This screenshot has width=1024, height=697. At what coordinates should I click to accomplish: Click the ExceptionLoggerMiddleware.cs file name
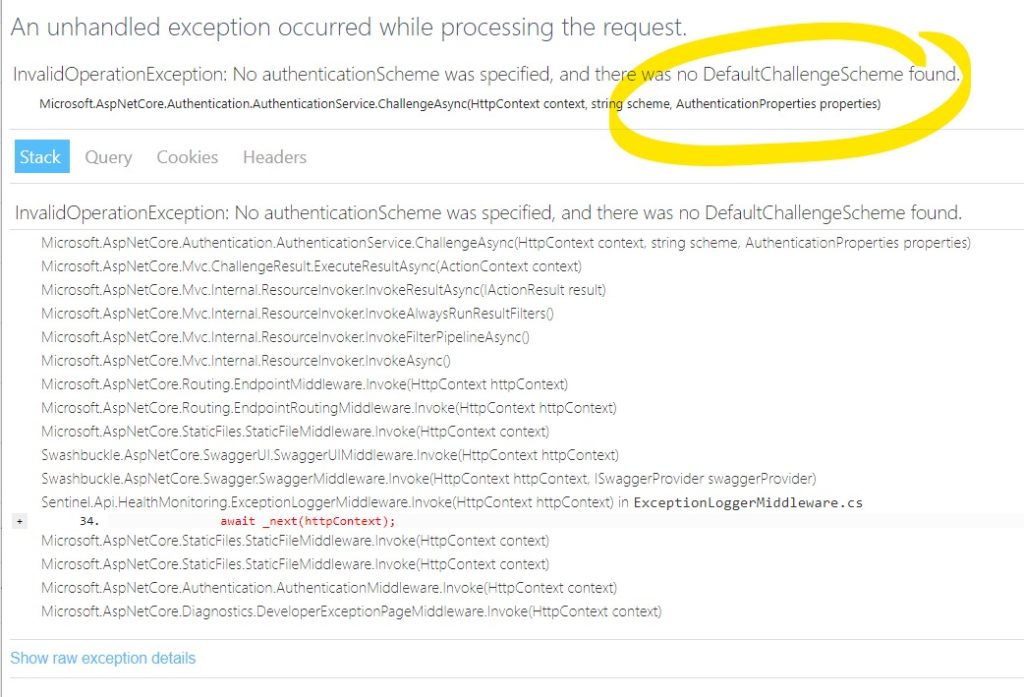pos(748,502)
